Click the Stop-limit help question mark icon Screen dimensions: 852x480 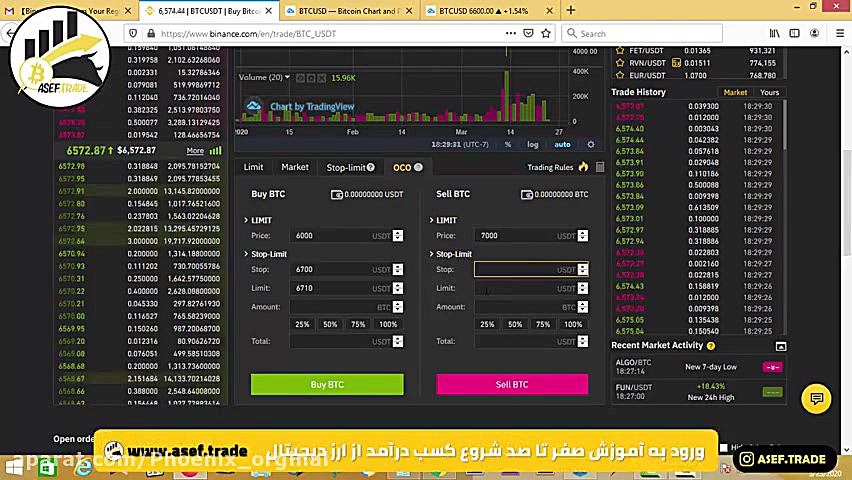[x=371, y=167]
